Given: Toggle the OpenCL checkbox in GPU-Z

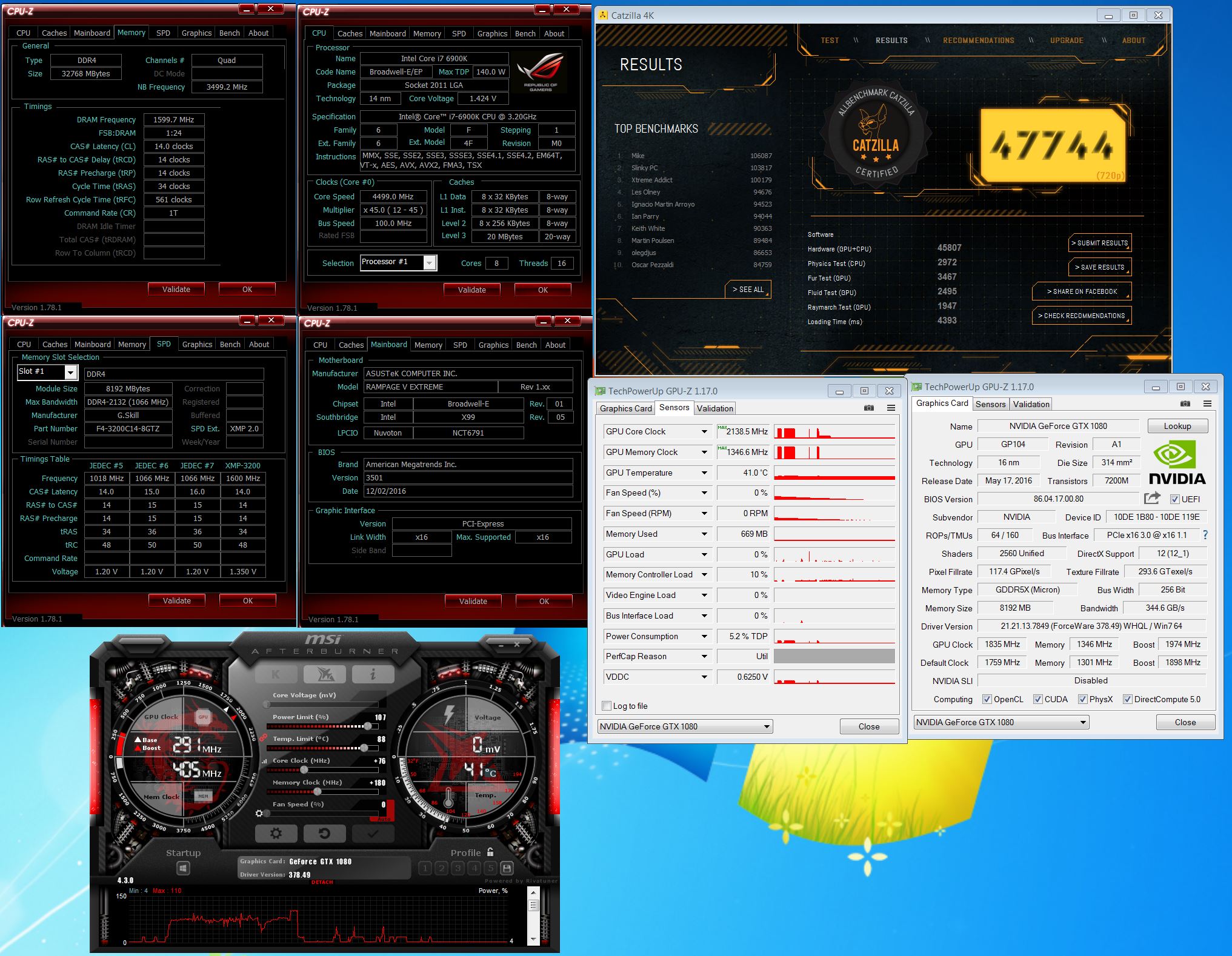Looking at the screenshot, I should (x=987, y=699).
